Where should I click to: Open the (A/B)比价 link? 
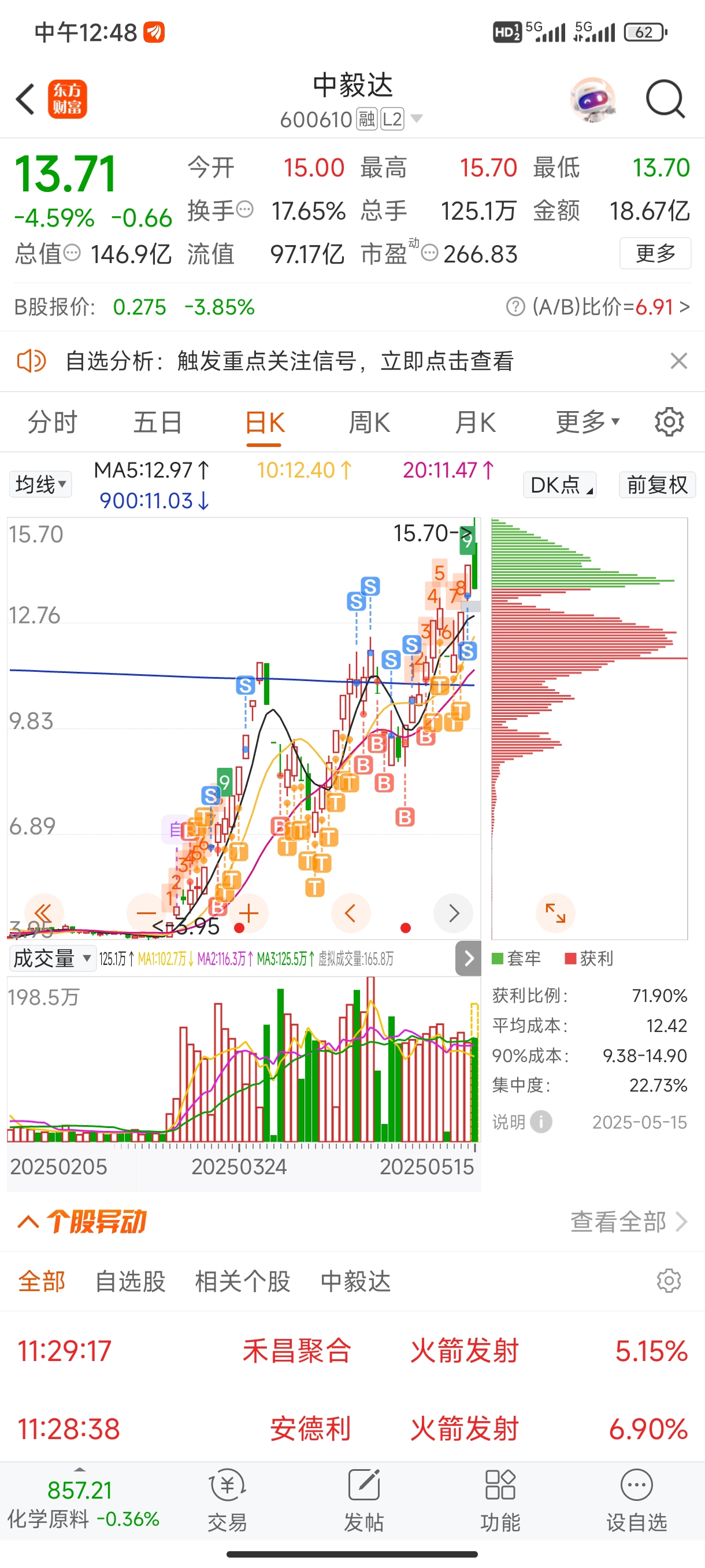point(611,307)
